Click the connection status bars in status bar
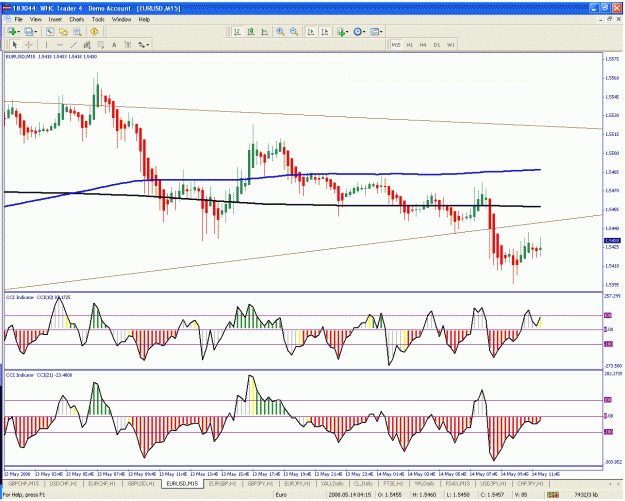The image size is (625, 501). coord(552,495)
